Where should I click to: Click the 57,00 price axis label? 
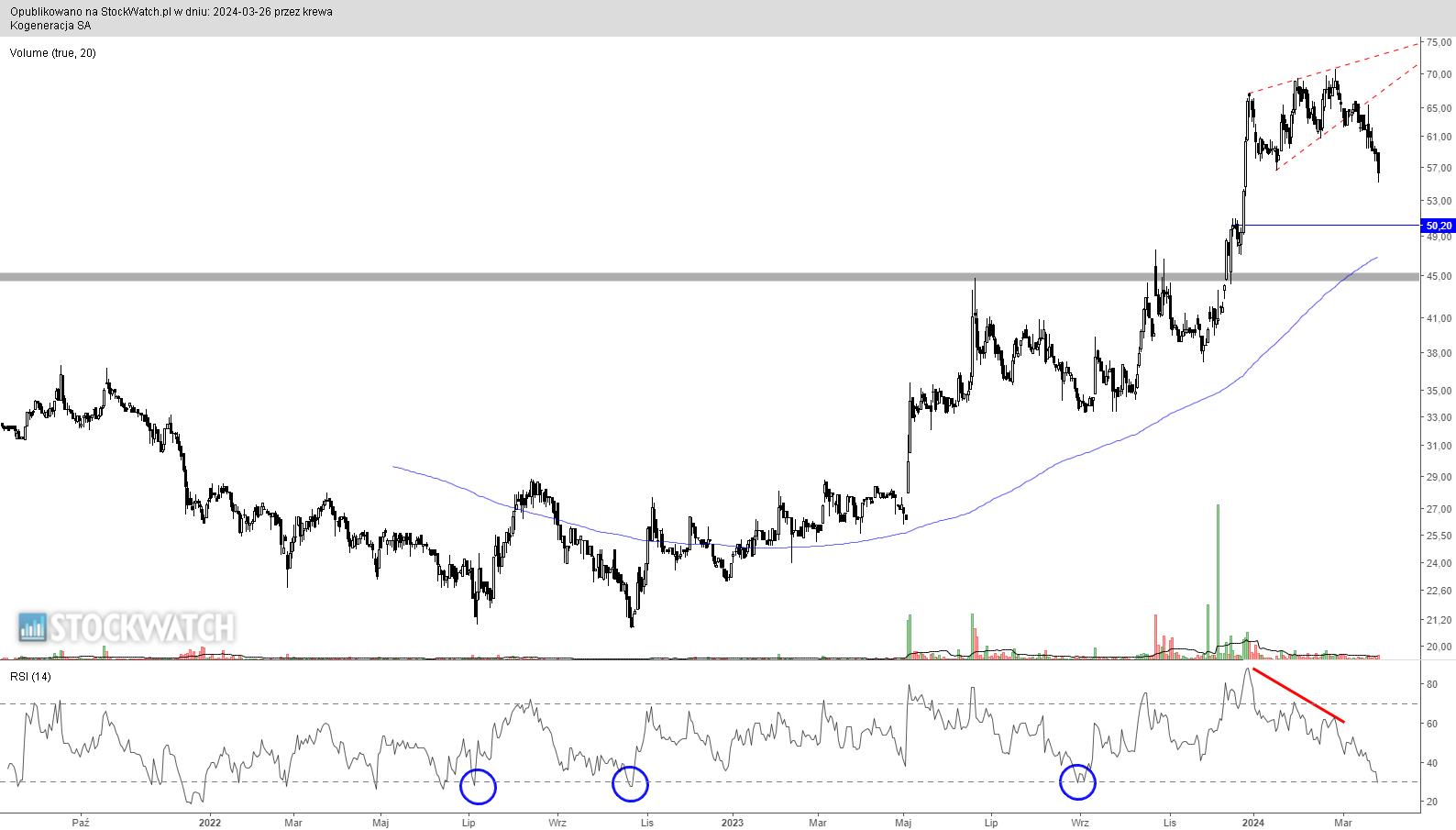1439,168
